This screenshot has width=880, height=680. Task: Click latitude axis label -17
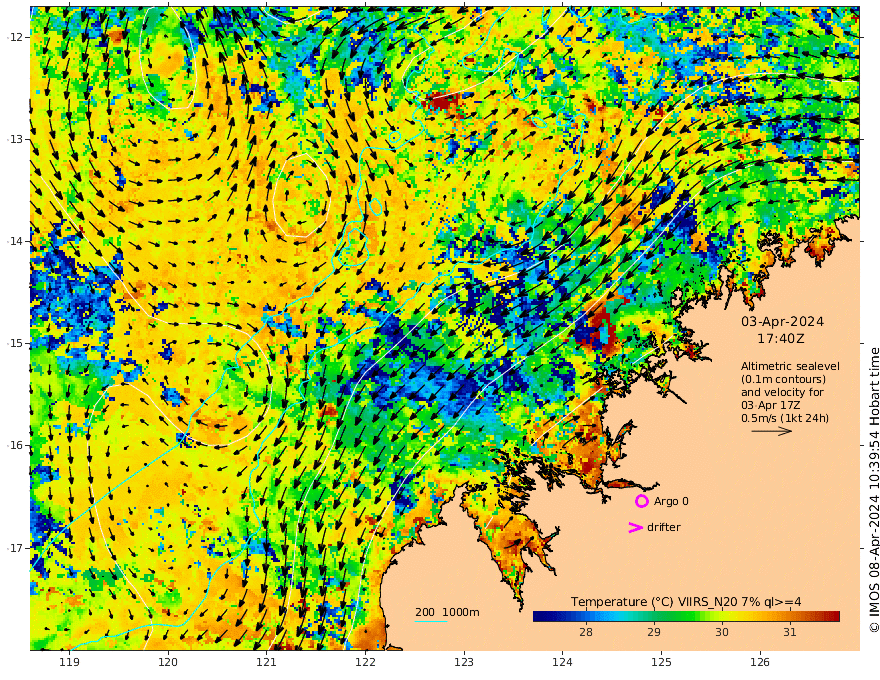(15, 548)
